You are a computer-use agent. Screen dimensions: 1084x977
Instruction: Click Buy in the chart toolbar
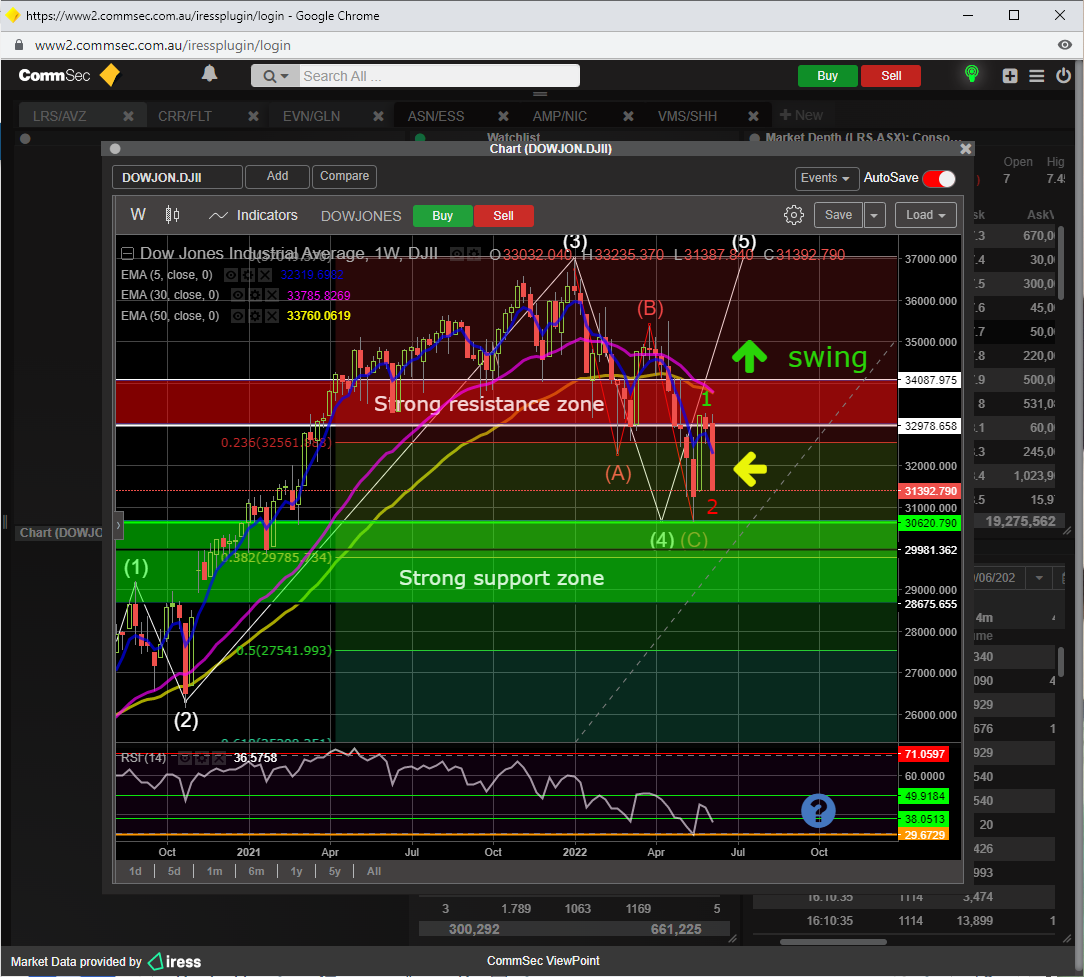pos(442,216)
